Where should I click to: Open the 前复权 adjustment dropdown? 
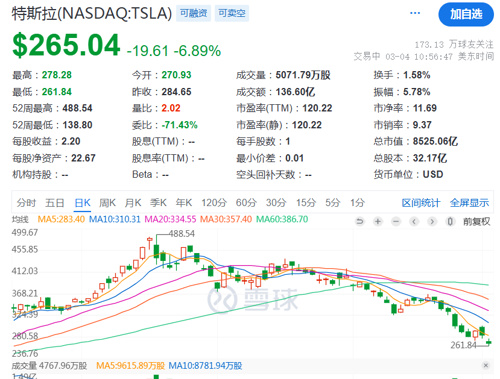pyautogui.click(x=476, y=221)
